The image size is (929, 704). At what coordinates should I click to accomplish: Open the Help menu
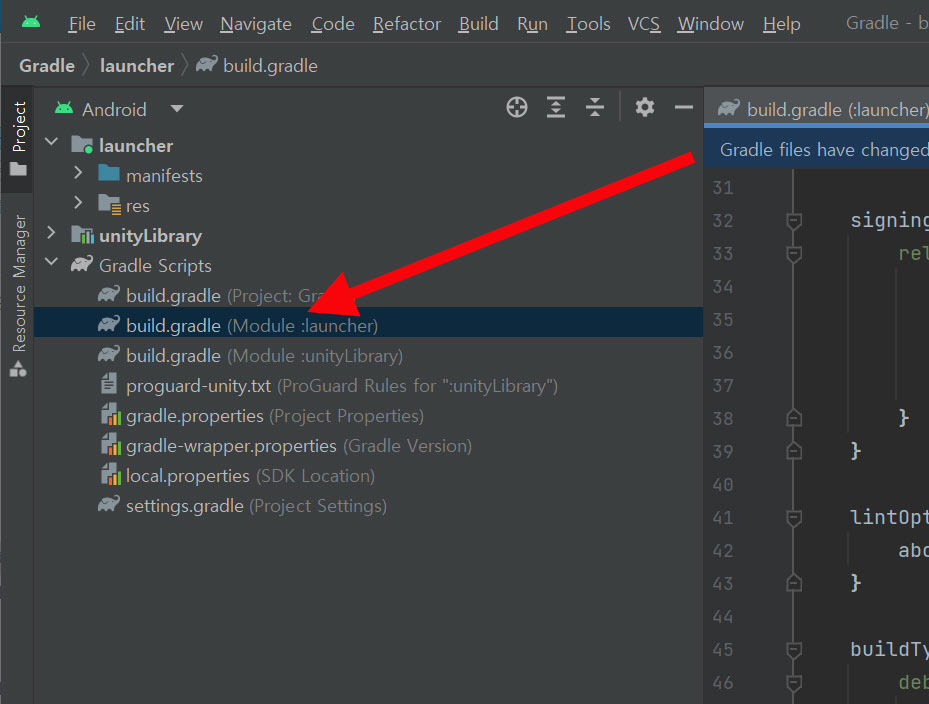coord(781,24)
